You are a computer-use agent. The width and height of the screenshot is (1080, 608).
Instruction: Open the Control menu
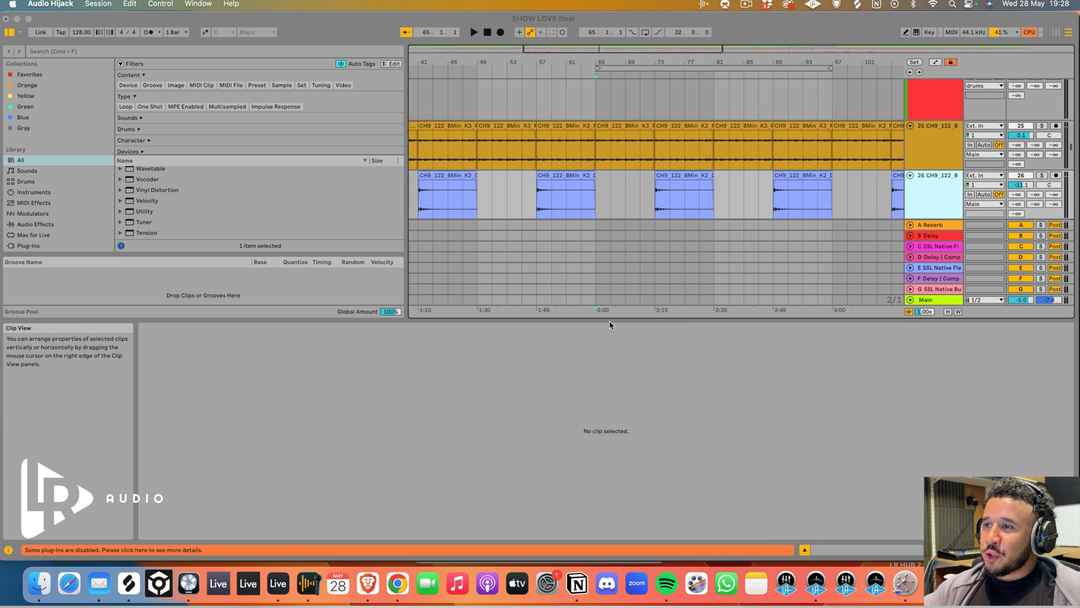(160, 4)
